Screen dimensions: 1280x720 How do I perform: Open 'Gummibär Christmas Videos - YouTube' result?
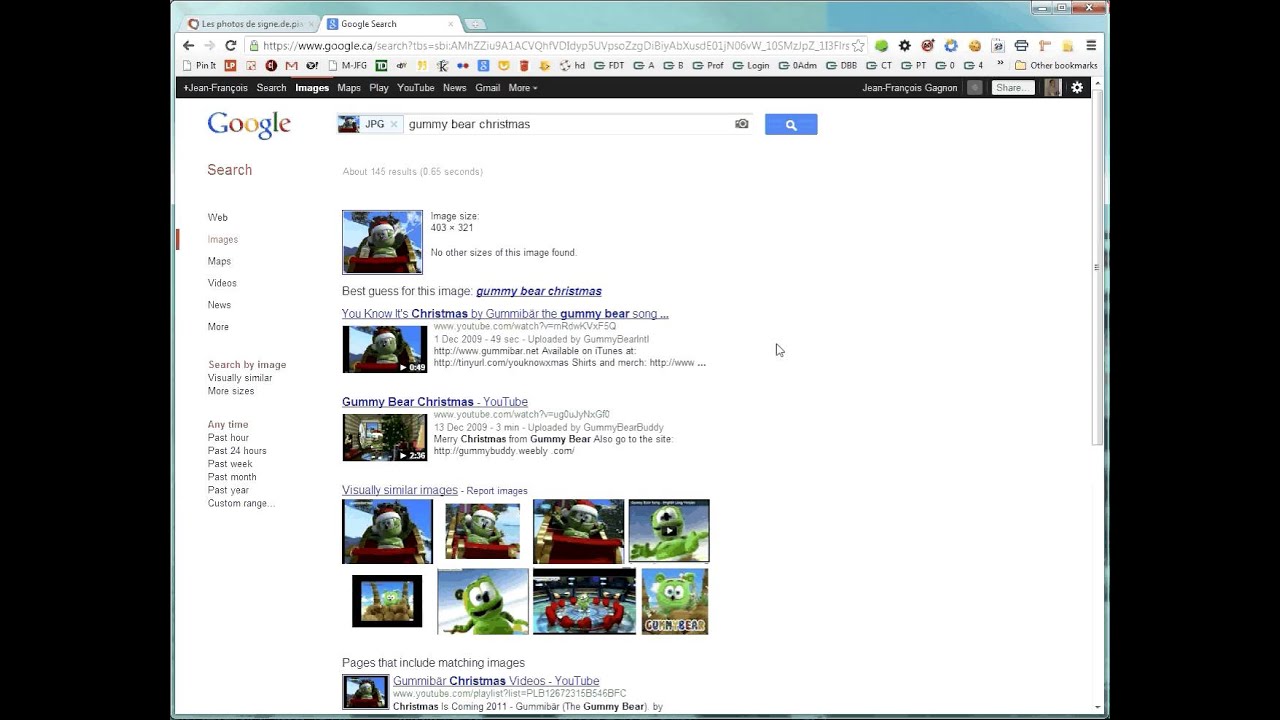click(496, 681)
